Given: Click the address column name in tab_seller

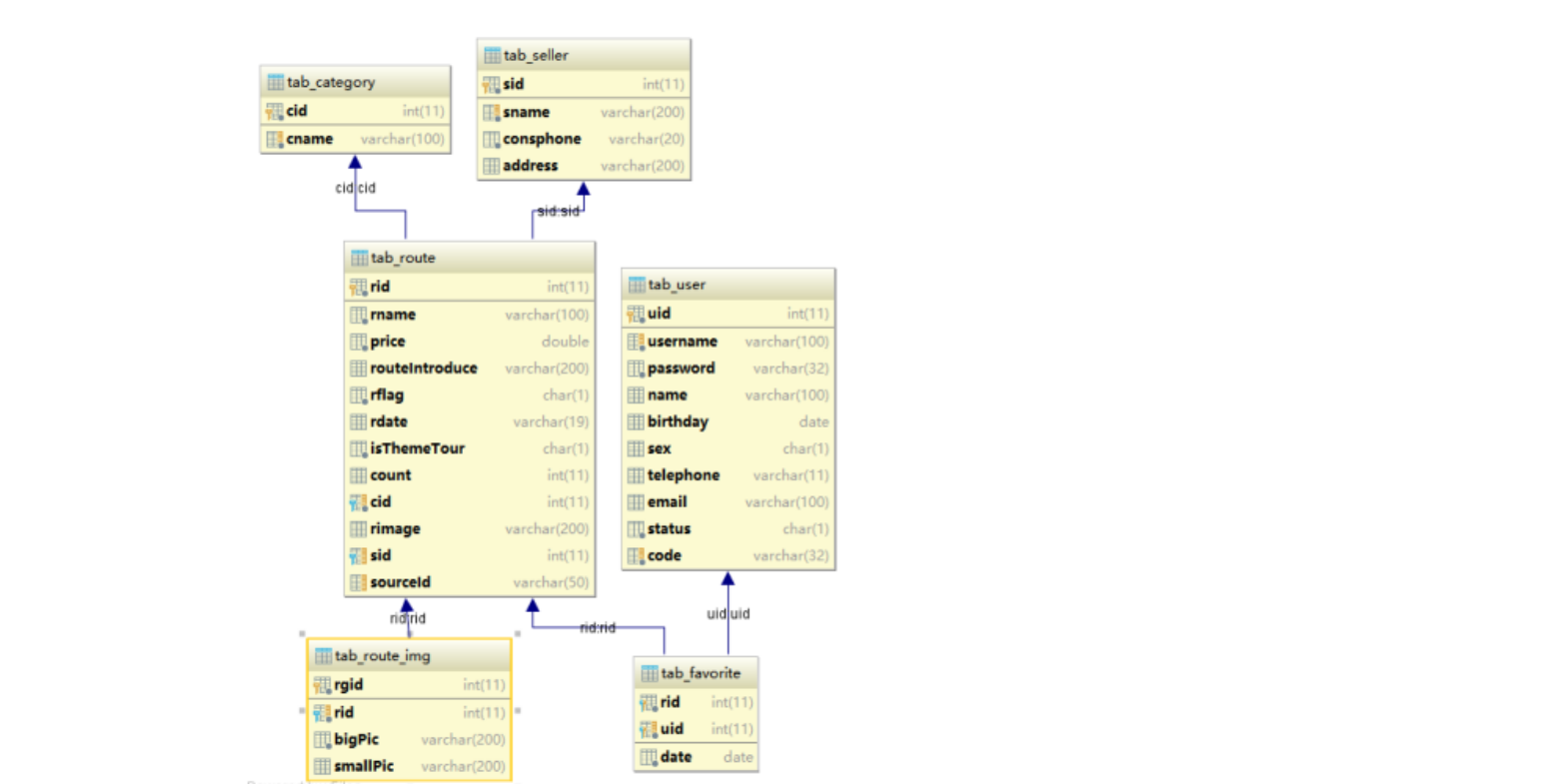Looking at the screenshot, I should point(531,166).
